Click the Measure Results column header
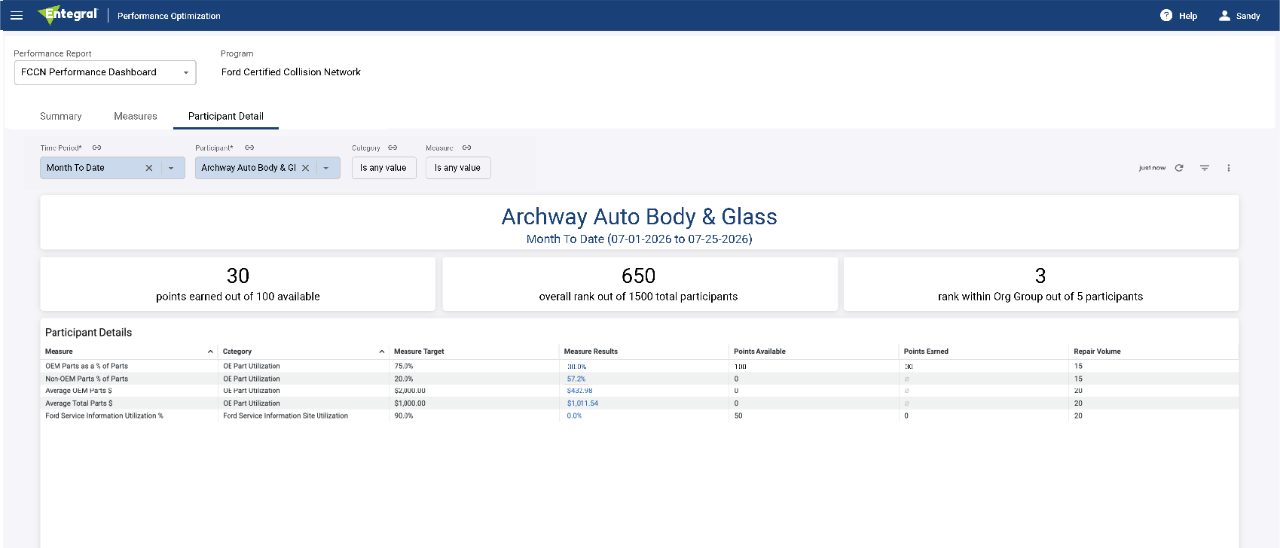This screenshot has width=1280, height=548. 590,352
